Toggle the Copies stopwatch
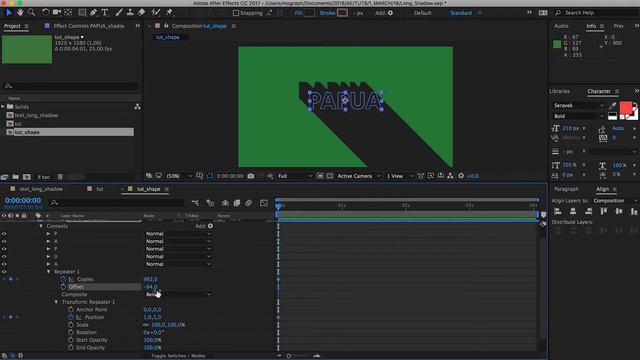 point(63,280)
